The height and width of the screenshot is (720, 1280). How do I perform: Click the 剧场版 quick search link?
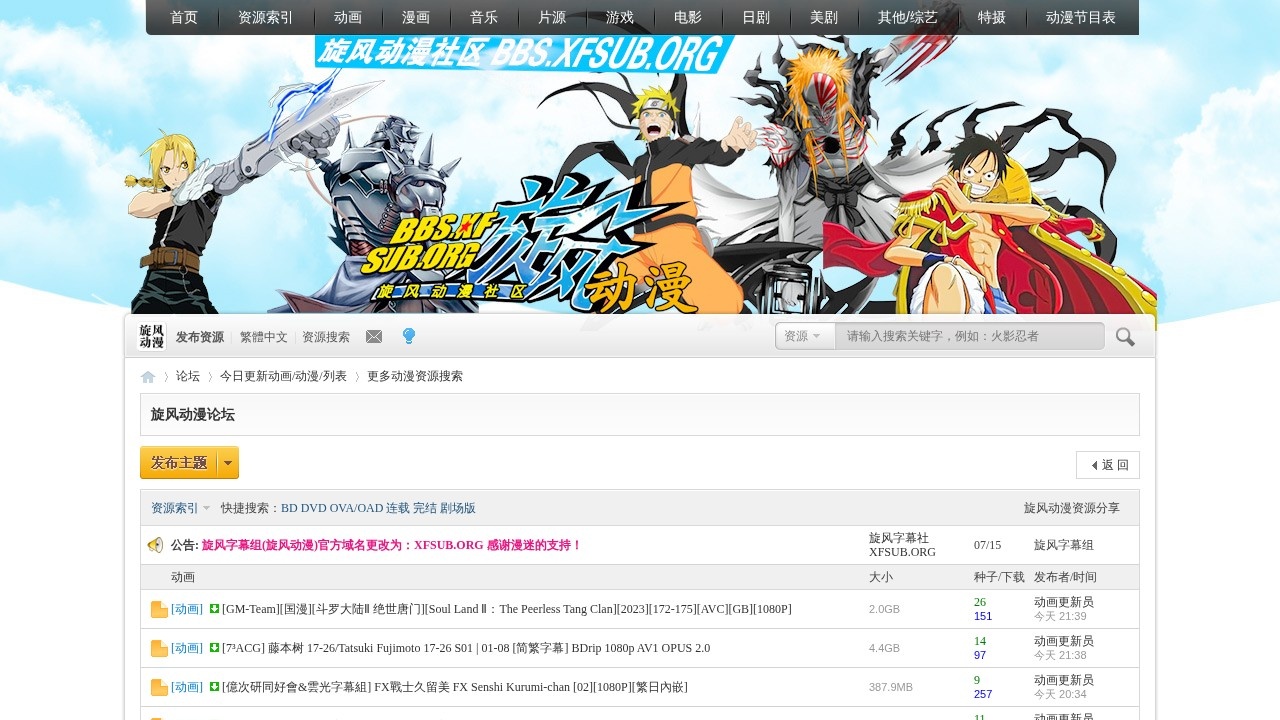[458, 508]
